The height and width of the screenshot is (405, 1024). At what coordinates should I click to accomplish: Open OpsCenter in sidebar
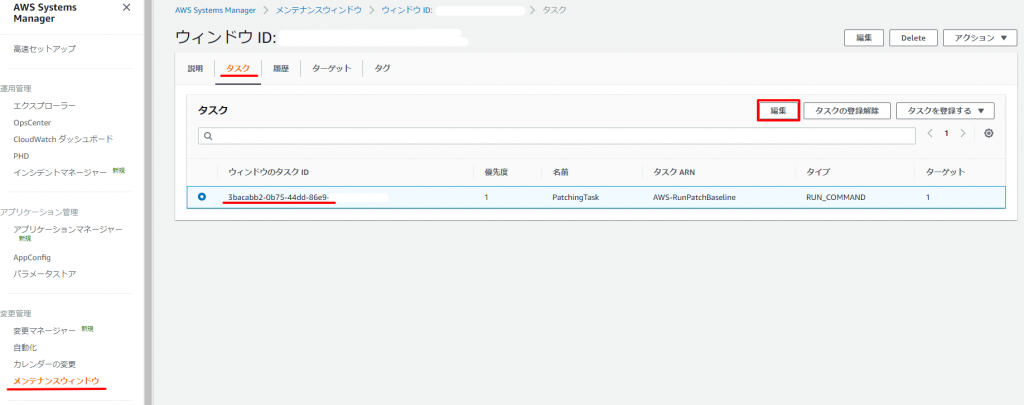point(32,122)
